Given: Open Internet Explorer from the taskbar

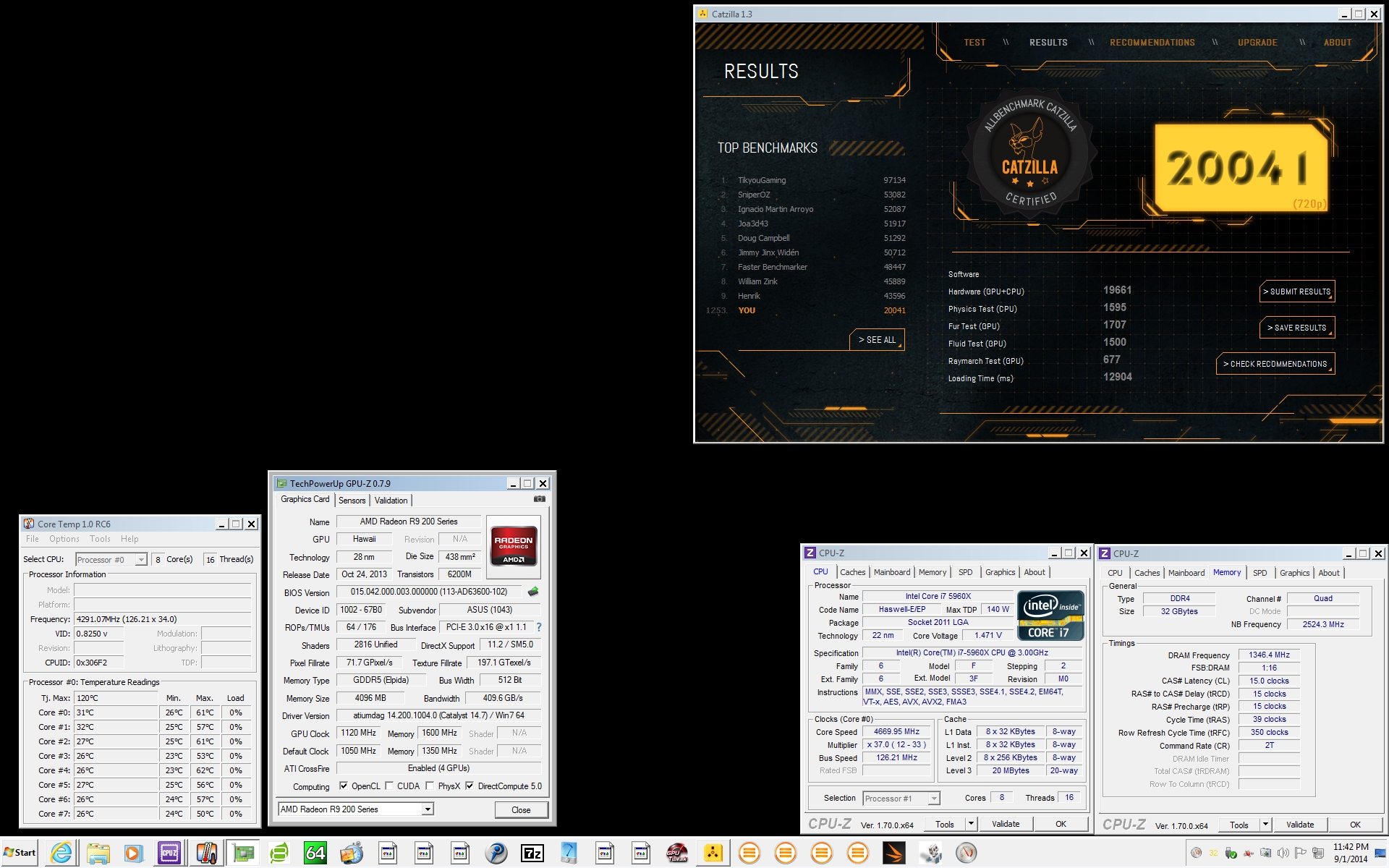Looking at the screenshot, I should tap(61, 853).
